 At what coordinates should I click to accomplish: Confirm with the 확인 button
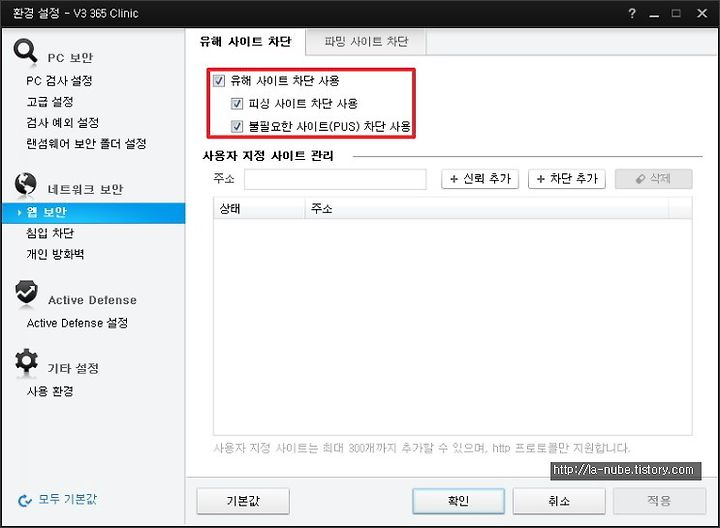pos(459,501)
